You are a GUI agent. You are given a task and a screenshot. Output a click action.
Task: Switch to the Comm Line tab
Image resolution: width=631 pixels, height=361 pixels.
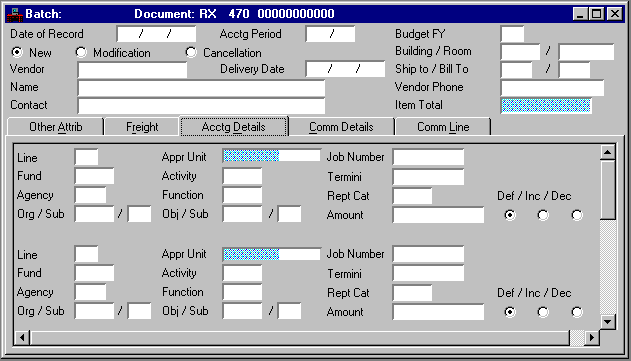click(443, 127)
